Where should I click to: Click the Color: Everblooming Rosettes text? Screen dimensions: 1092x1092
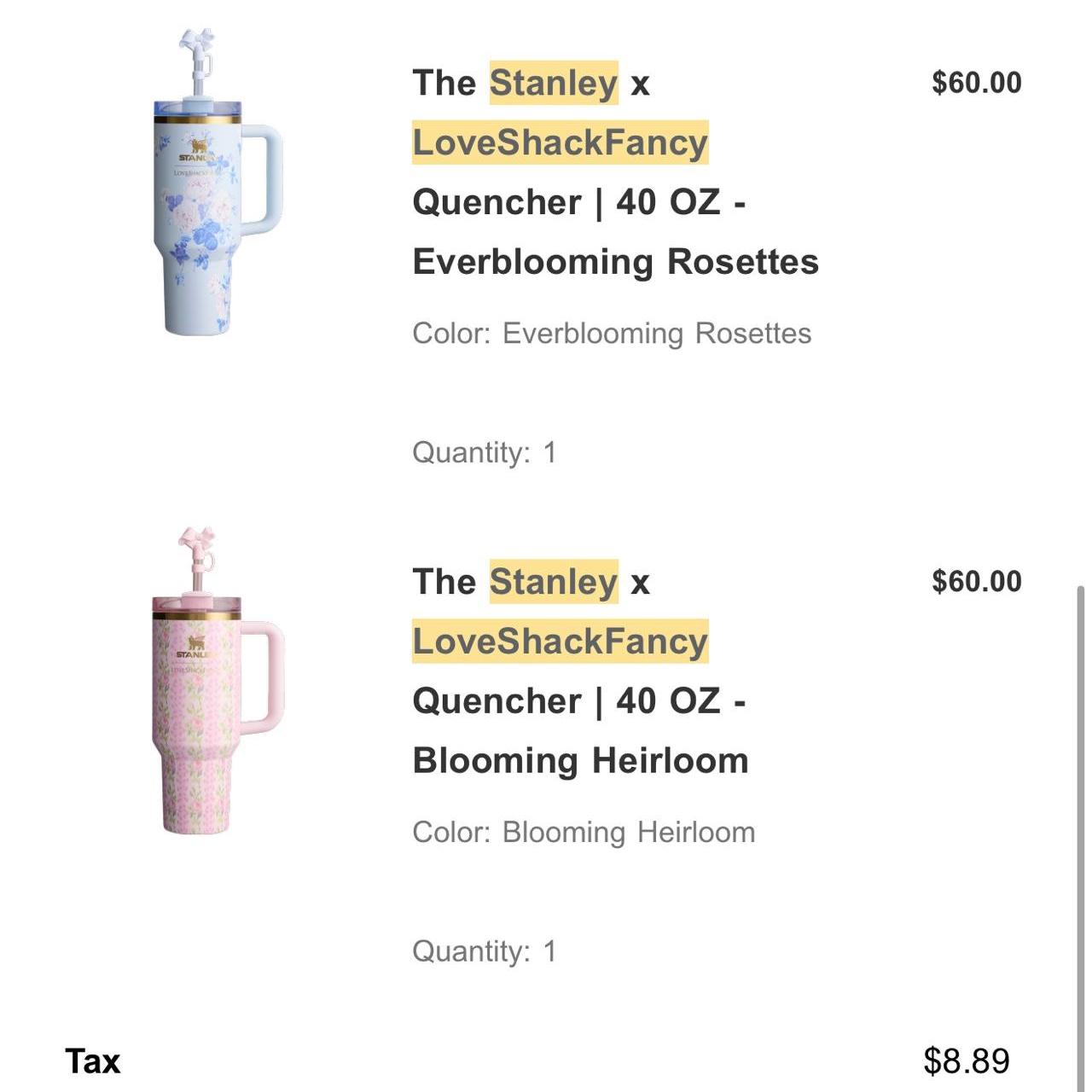coord(612,334)
